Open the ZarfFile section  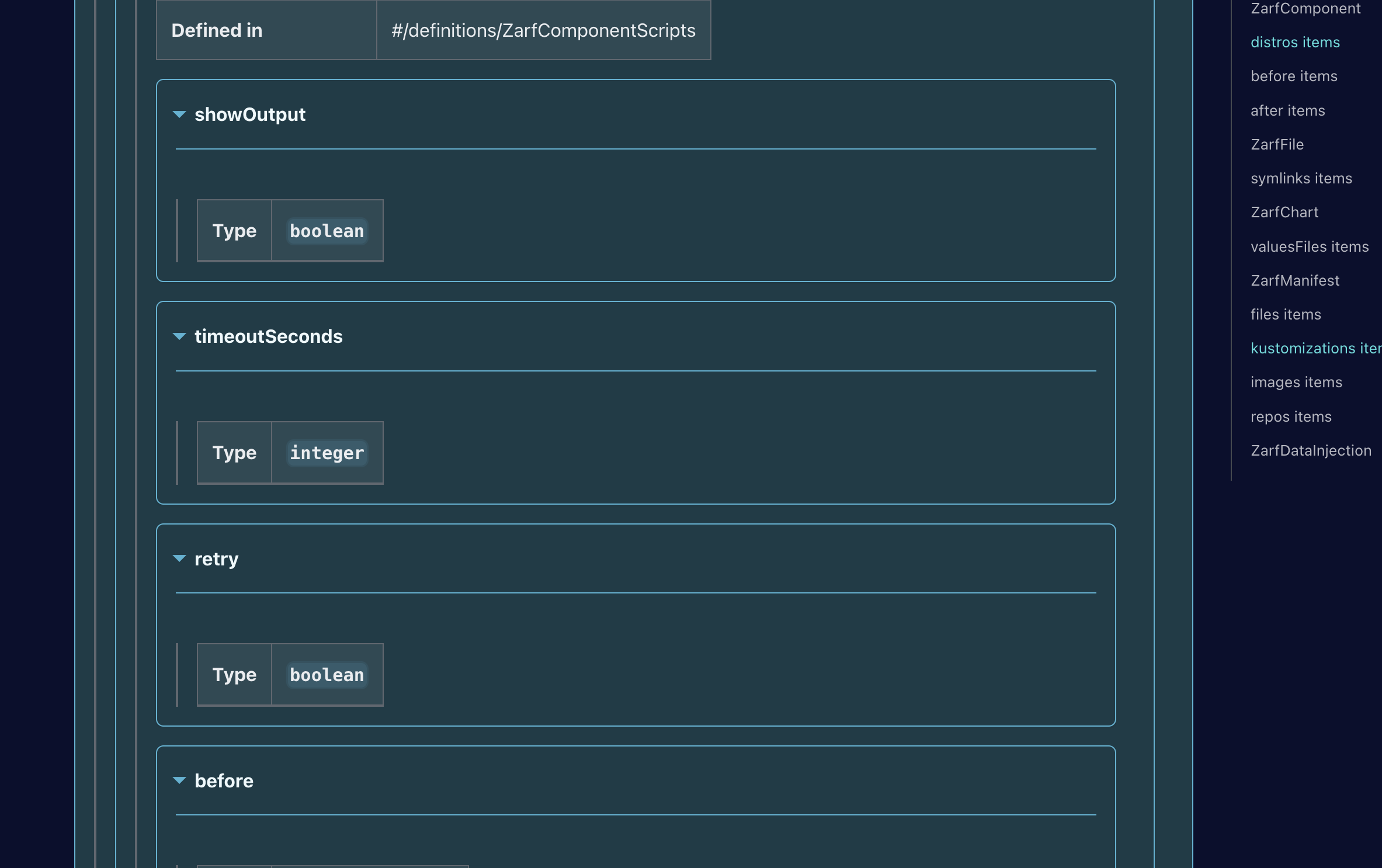(1277, 144)
